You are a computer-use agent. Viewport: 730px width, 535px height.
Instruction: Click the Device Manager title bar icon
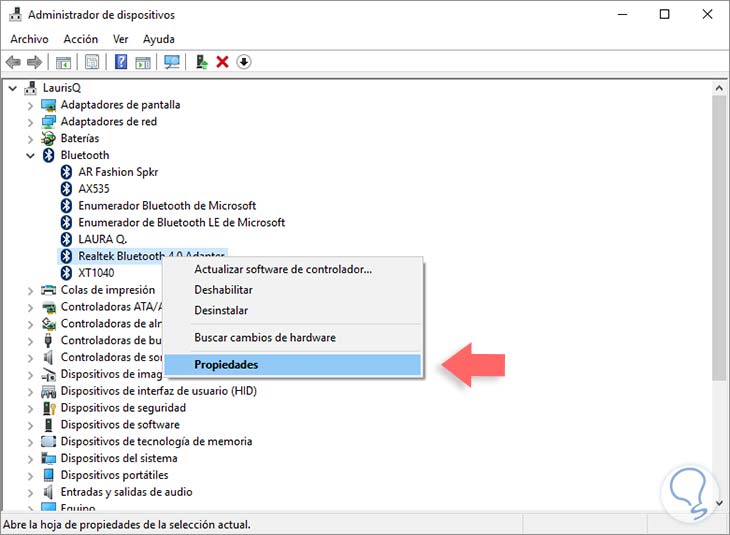click(x=15, y=14)
